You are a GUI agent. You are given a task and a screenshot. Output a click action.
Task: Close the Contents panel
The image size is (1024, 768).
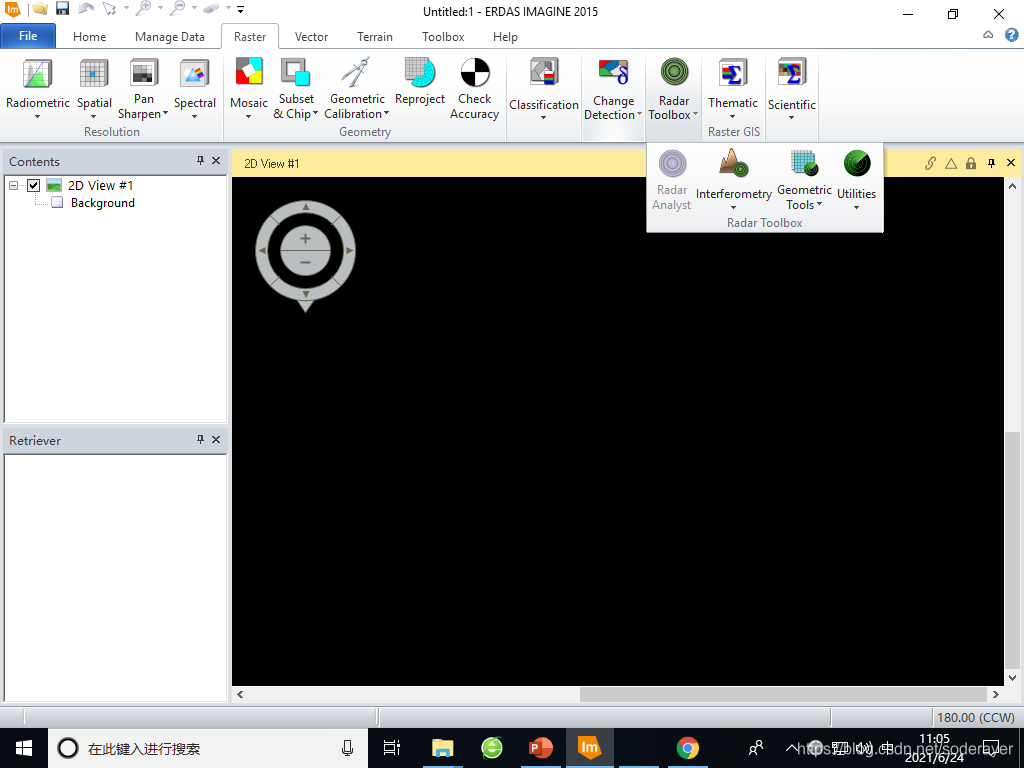click(216, 161)
